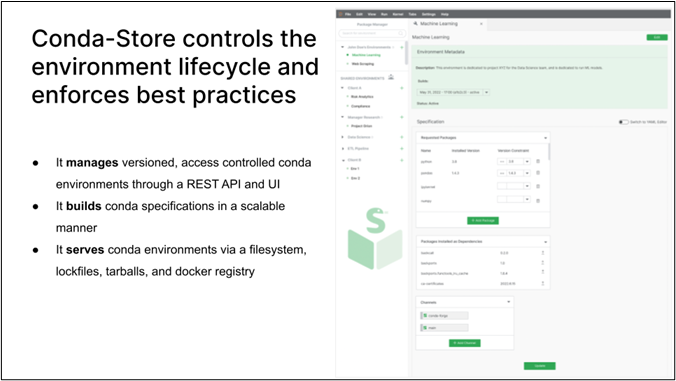Screen dimensions: 676x381
Task: Collapse the Manager Research group
Action: pyautogui.click(x=343, y=117)
